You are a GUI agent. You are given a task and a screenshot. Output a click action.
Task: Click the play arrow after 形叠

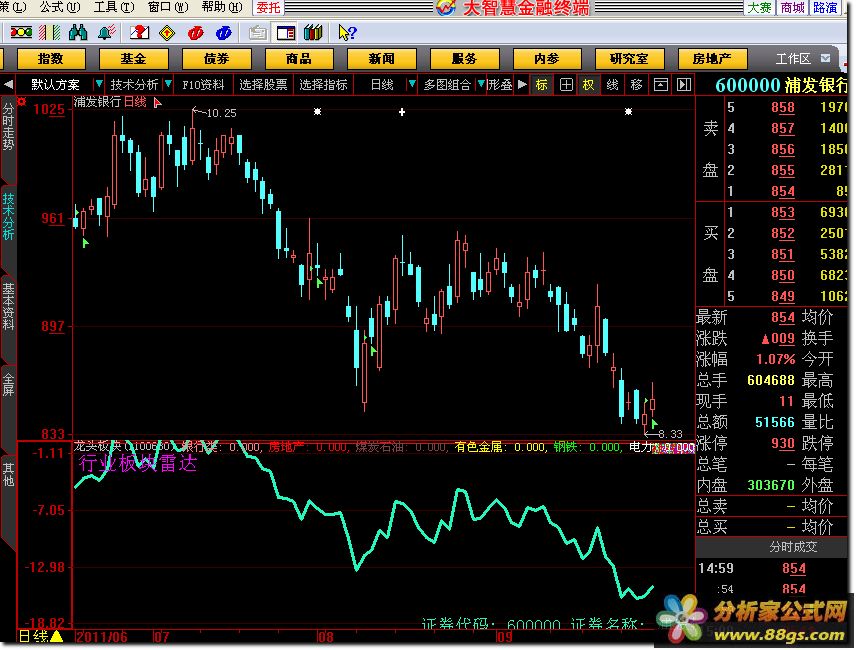(x=522, y=85)
